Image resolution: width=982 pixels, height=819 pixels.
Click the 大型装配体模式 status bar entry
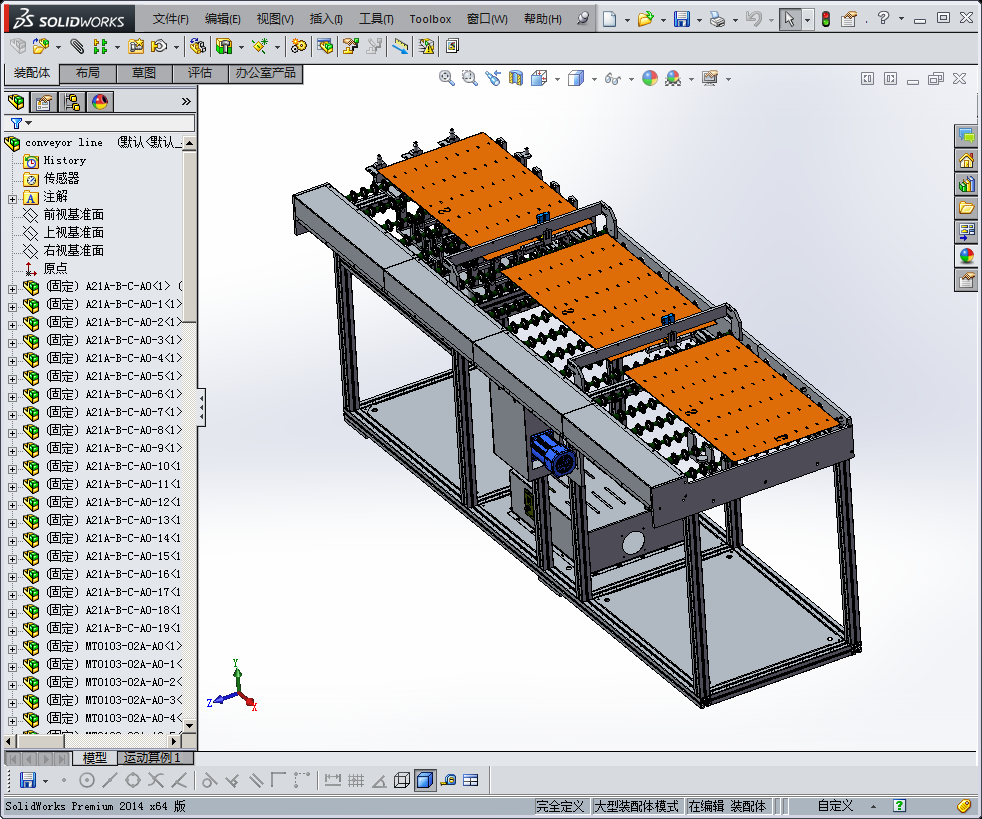(x=636, y=806)
